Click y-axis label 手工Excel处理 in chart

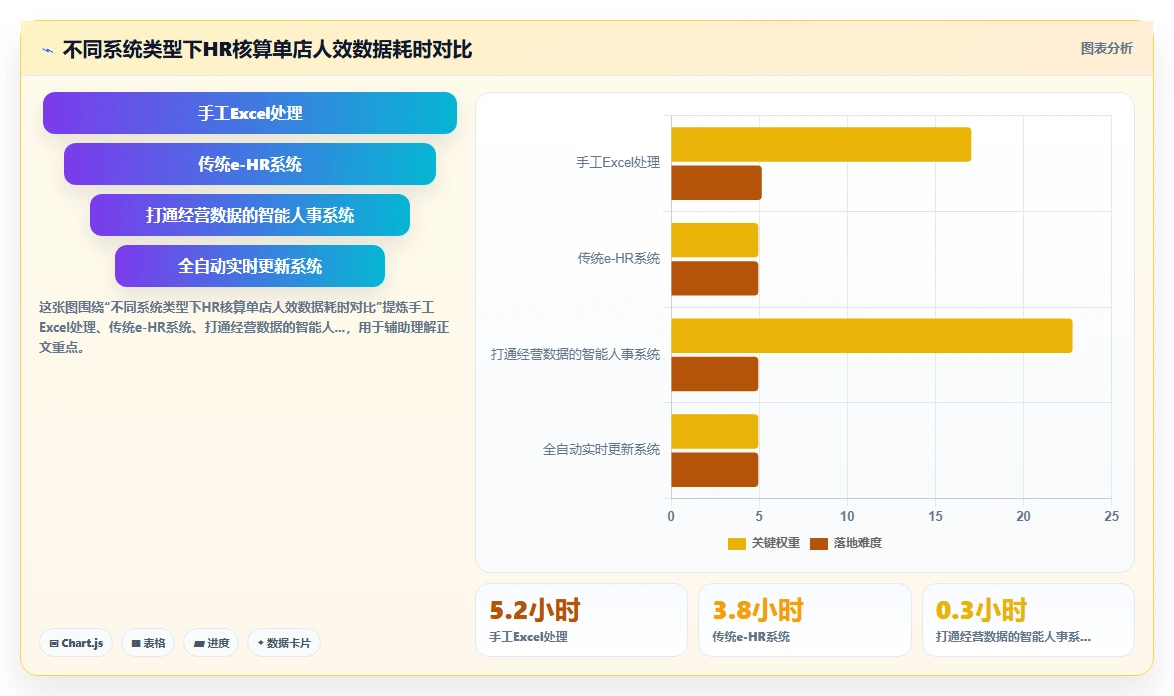tap(618, 162)
